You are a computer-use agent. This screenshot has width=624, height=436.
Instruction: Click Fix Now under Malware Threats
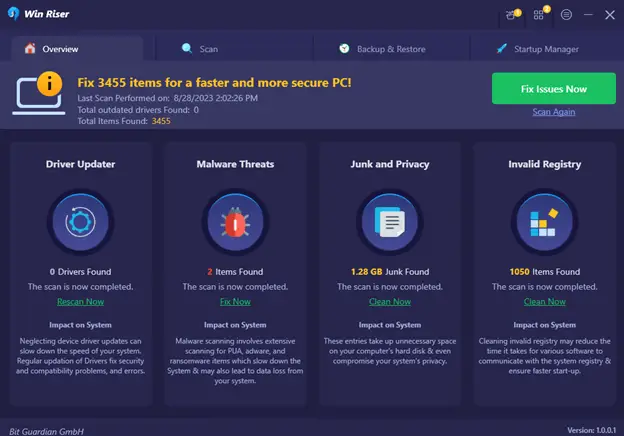[x=235, y=301]
